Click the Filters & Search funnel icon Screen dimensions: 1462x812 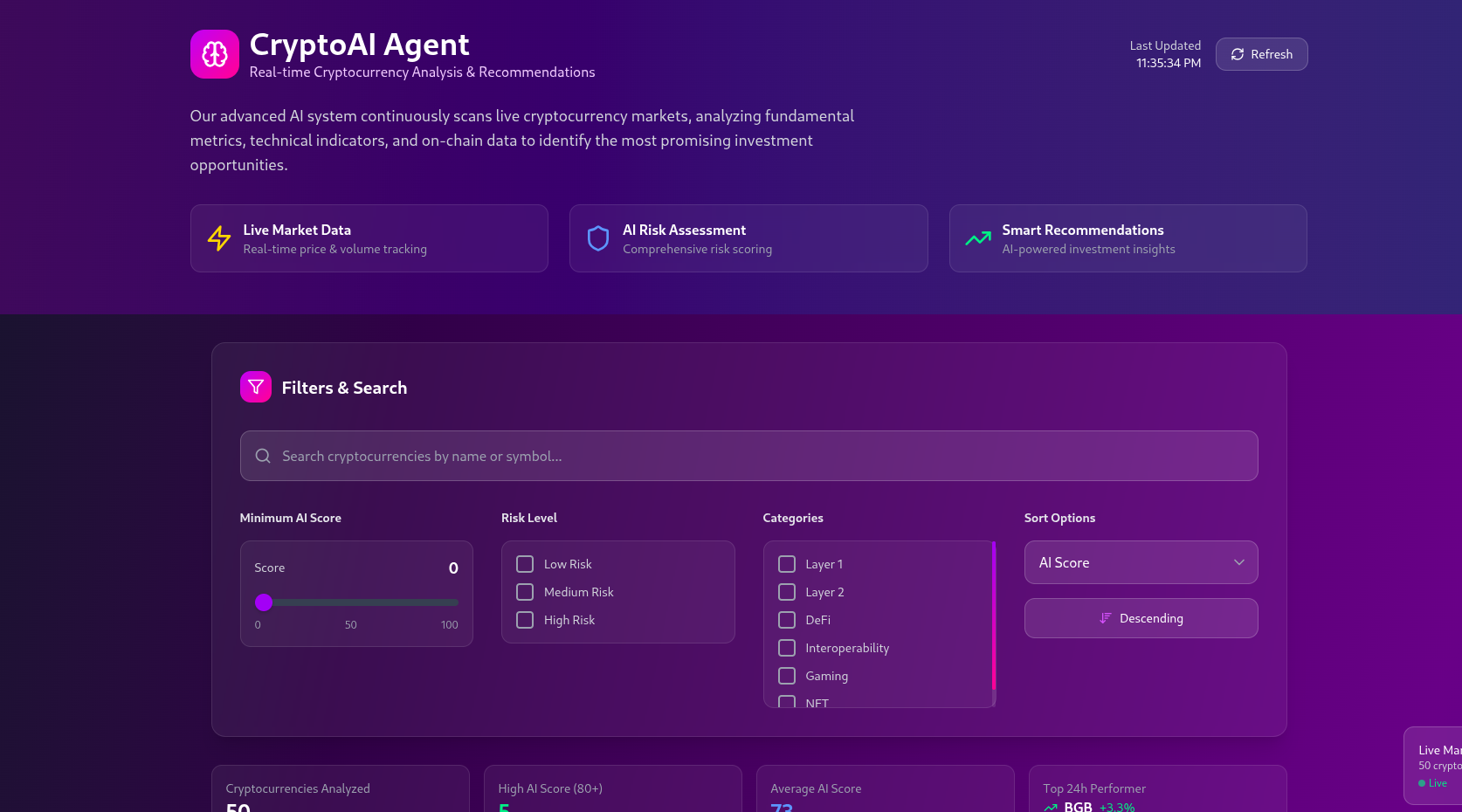point(255,386)
